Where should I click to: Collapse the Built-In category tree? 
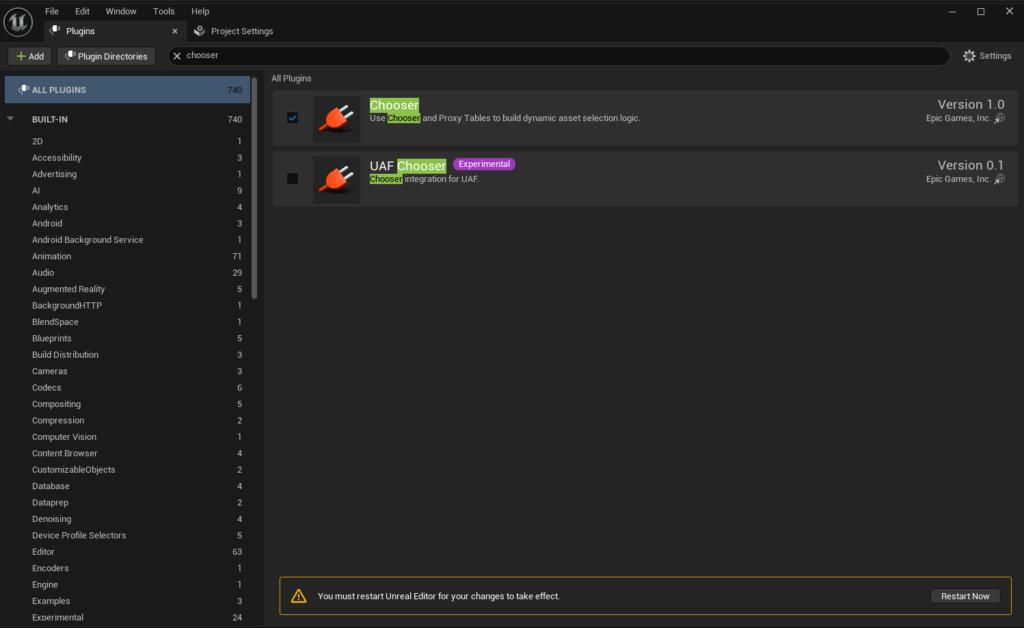(11, 119)
